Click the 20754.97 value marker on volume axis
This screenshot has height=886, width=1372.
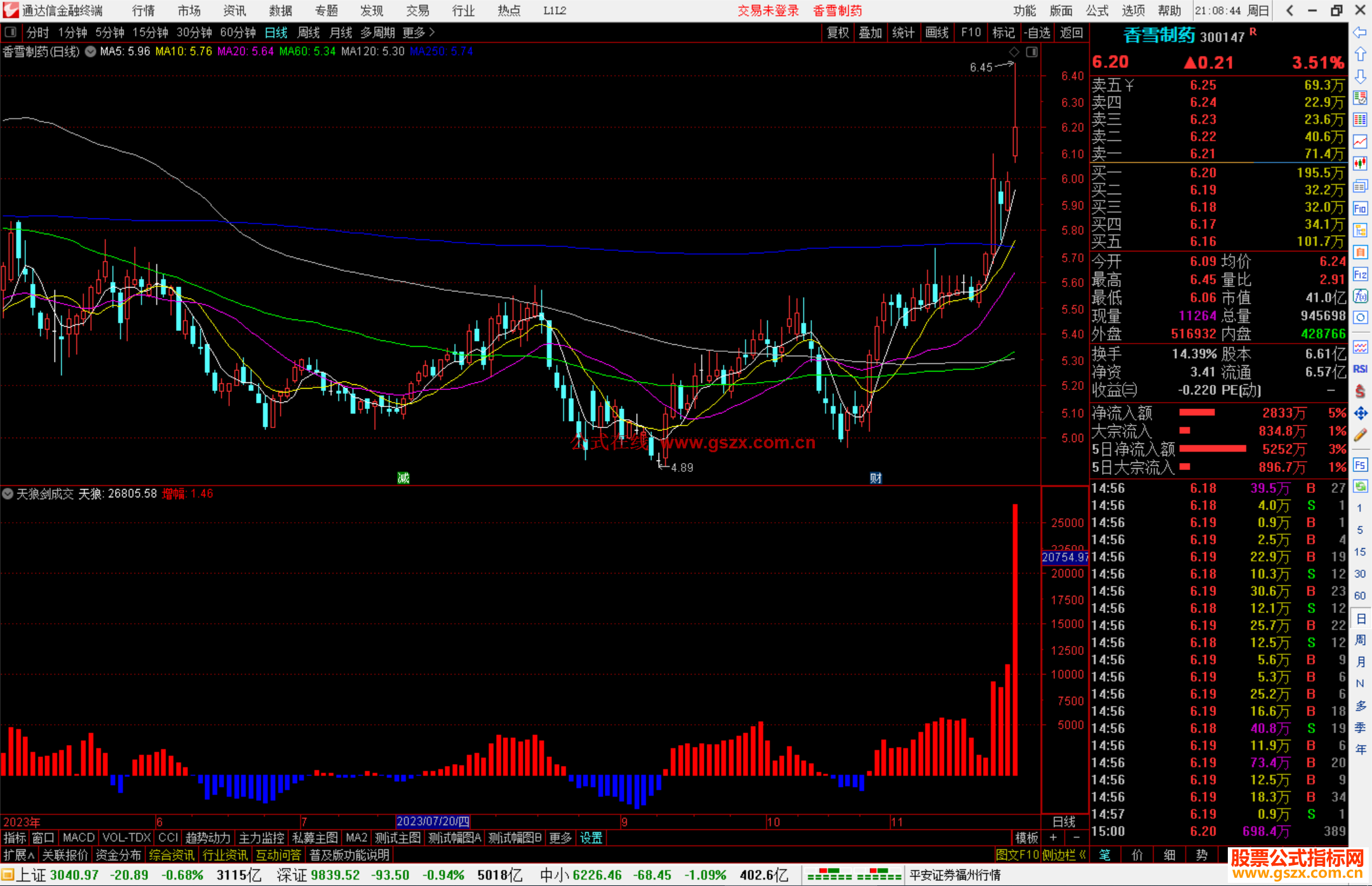1065,557
